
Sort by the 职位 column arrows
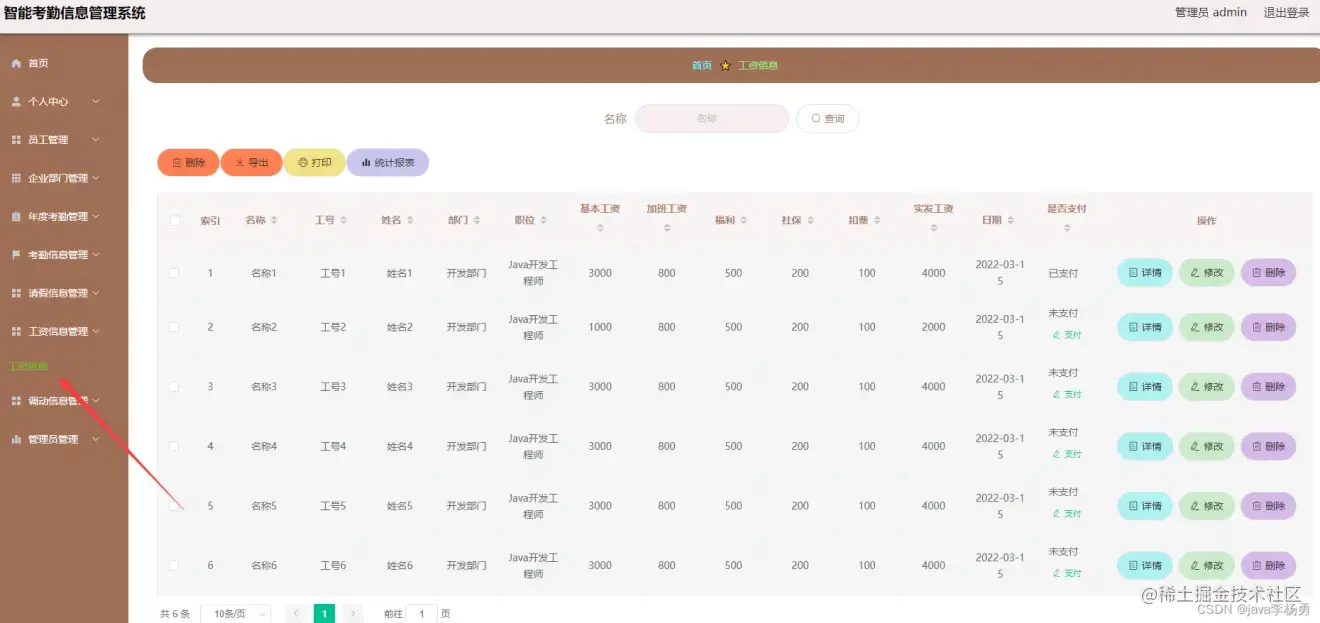click(x=544, y=220)
